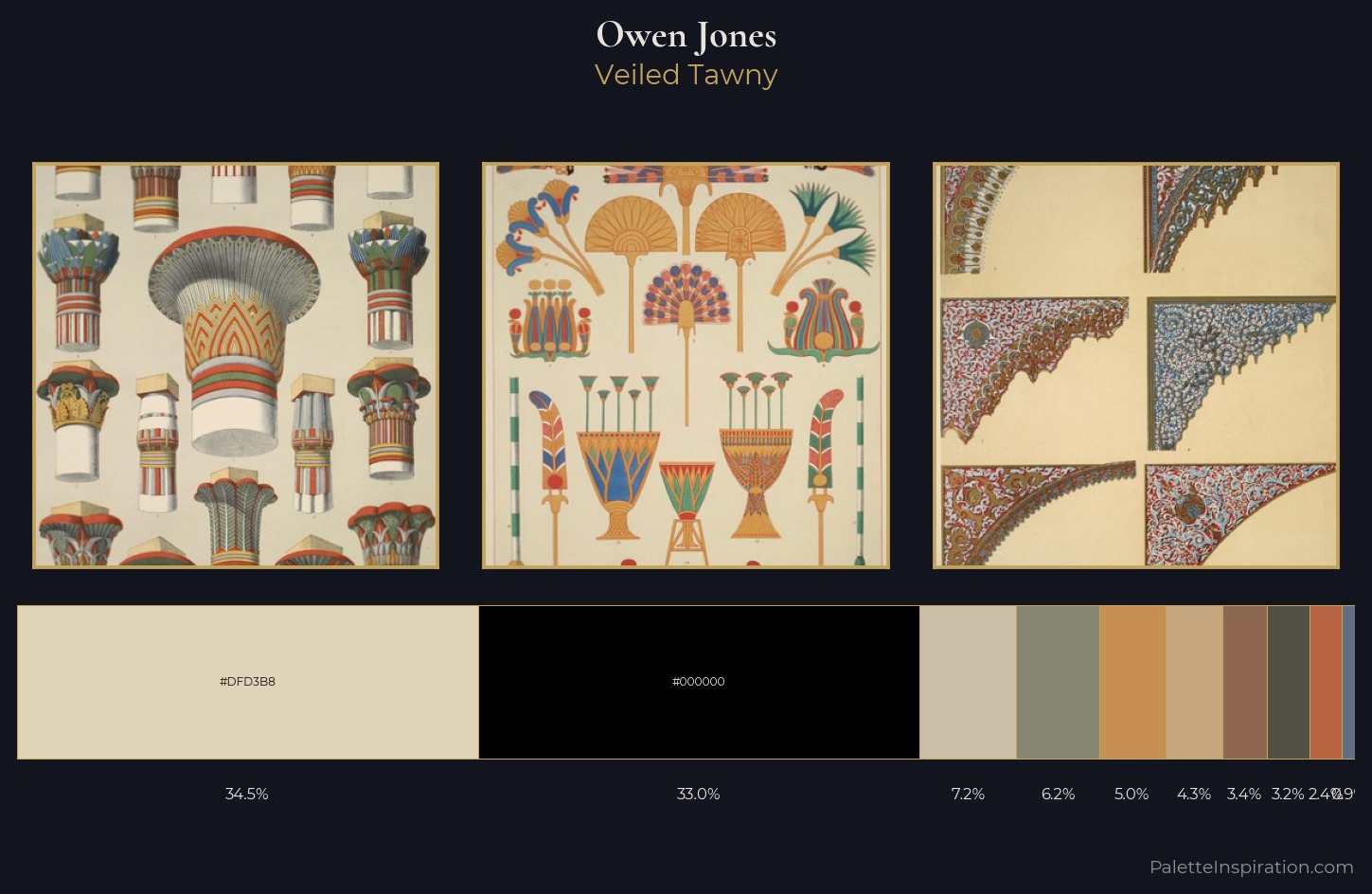Pick the dark olive 3.2% swatch

click(1289, 682)
